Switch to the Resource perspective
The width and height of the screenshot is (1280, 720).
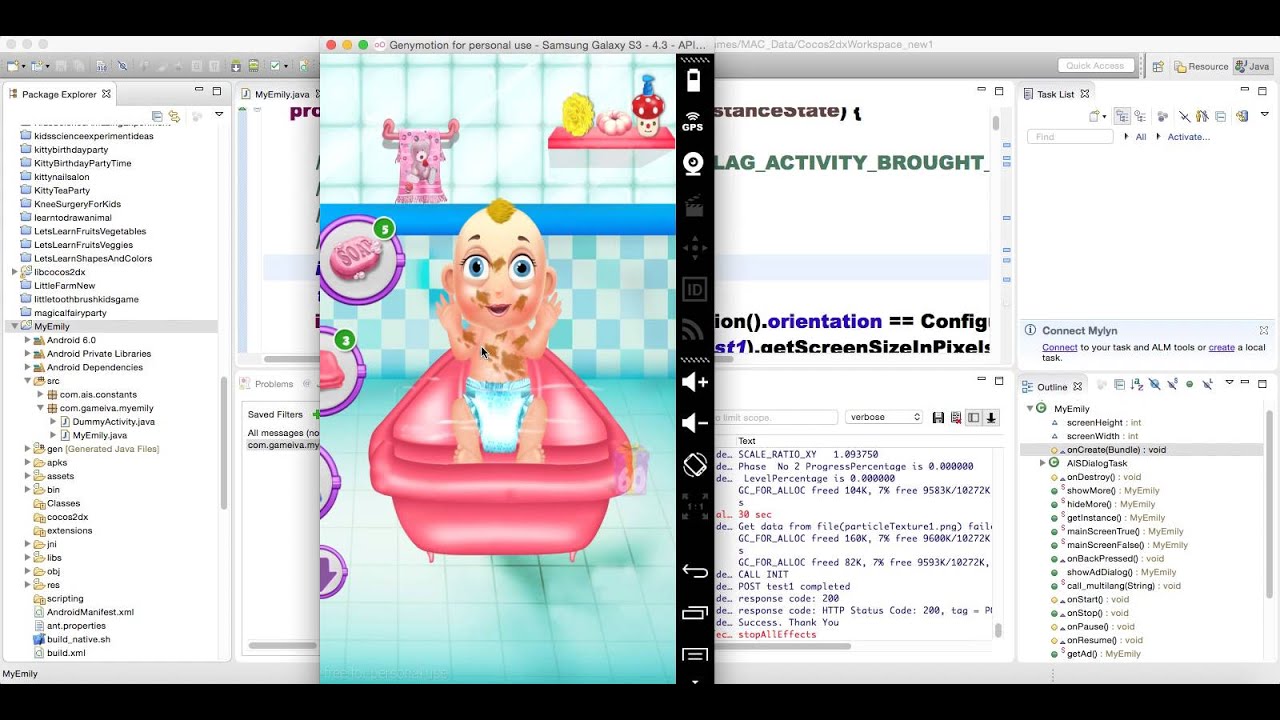click(1201, 66)
